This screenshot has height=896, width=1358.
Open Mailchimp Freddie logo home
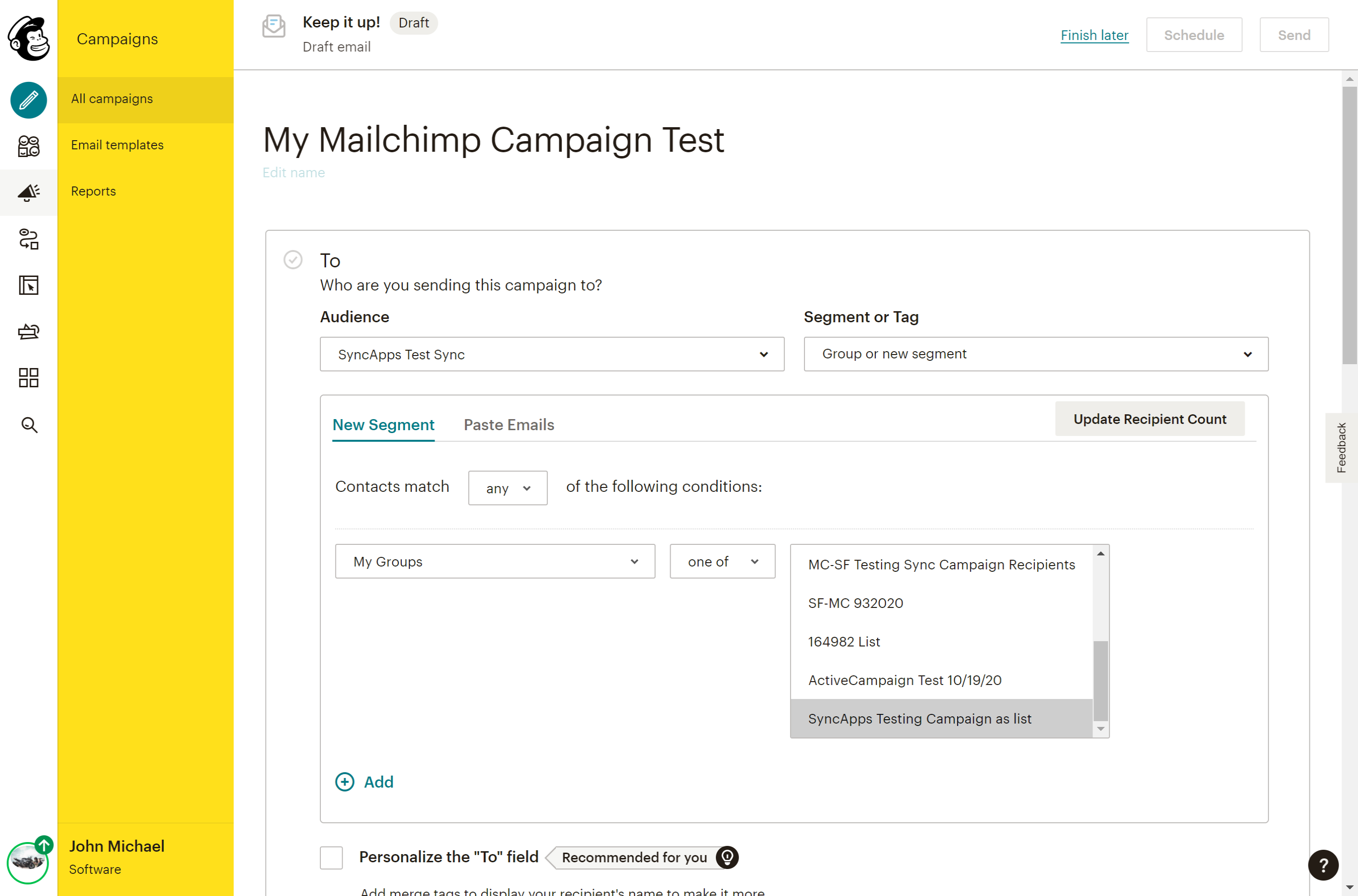pos(28,38)
